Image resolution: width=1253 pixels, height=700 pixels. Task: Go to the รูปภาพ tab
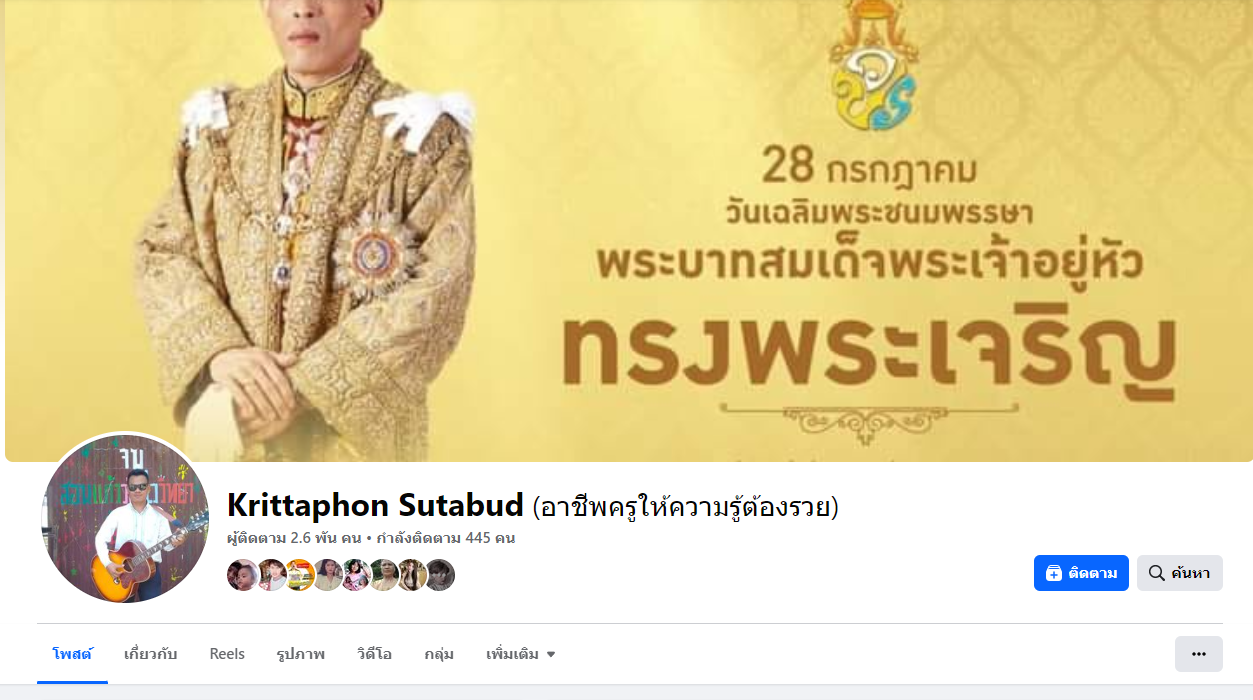click(301, 654)
